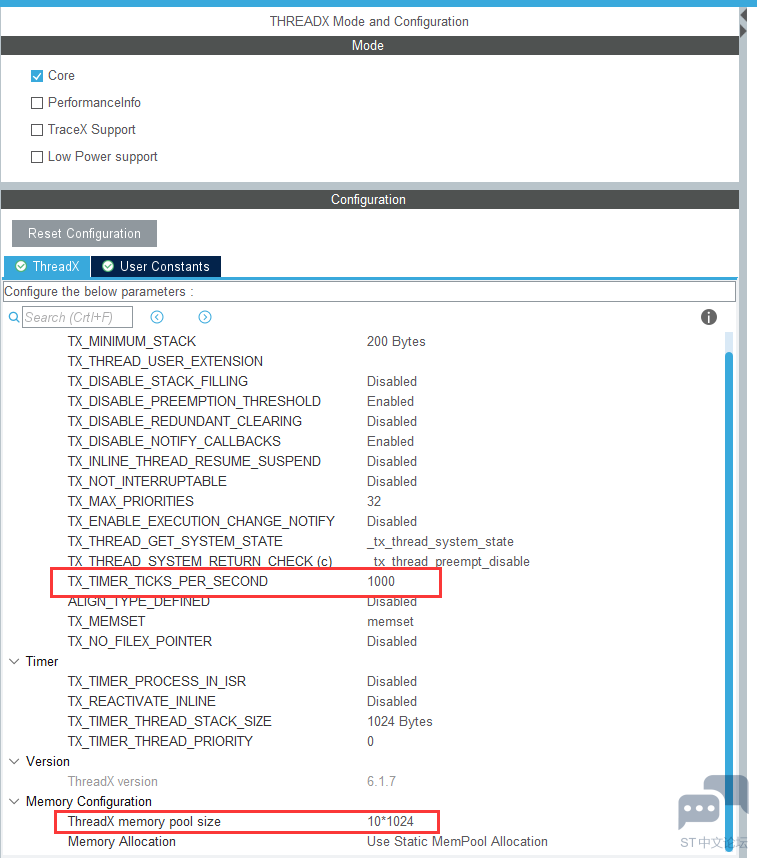The width and height of the screenshot is (757, 858).
Task: Click Enabled value of TX_DISABLE_PREEMPTION_THRESHOLD
Action: (390, 401)
